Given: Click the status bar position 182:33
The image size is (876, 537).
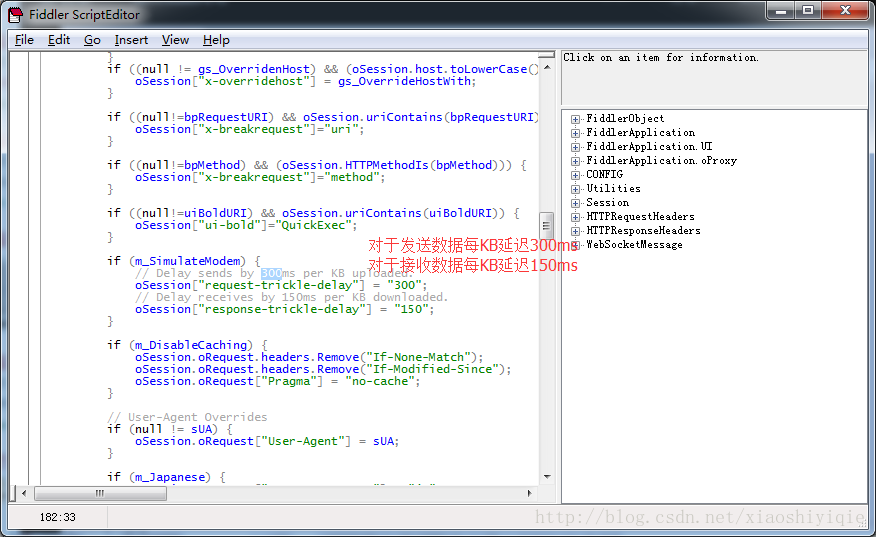Looking at the screenshot, I should click(58, 517).
